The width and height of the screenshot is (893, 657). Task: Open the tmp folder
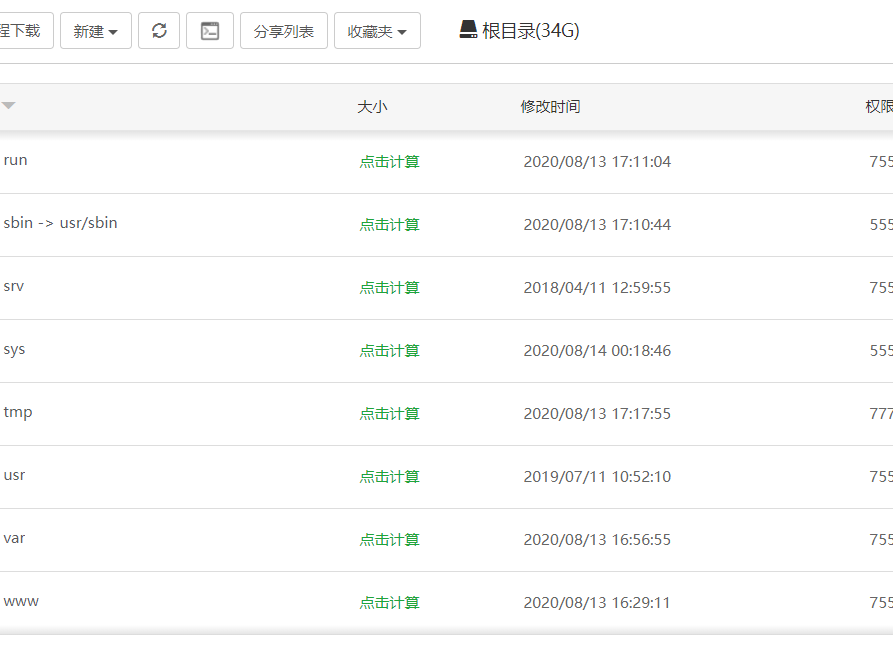coord(18,412)
